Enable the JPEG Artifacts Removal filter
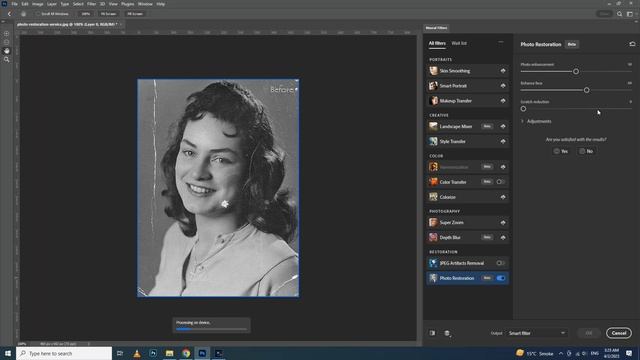 click(x=501, y=263)
